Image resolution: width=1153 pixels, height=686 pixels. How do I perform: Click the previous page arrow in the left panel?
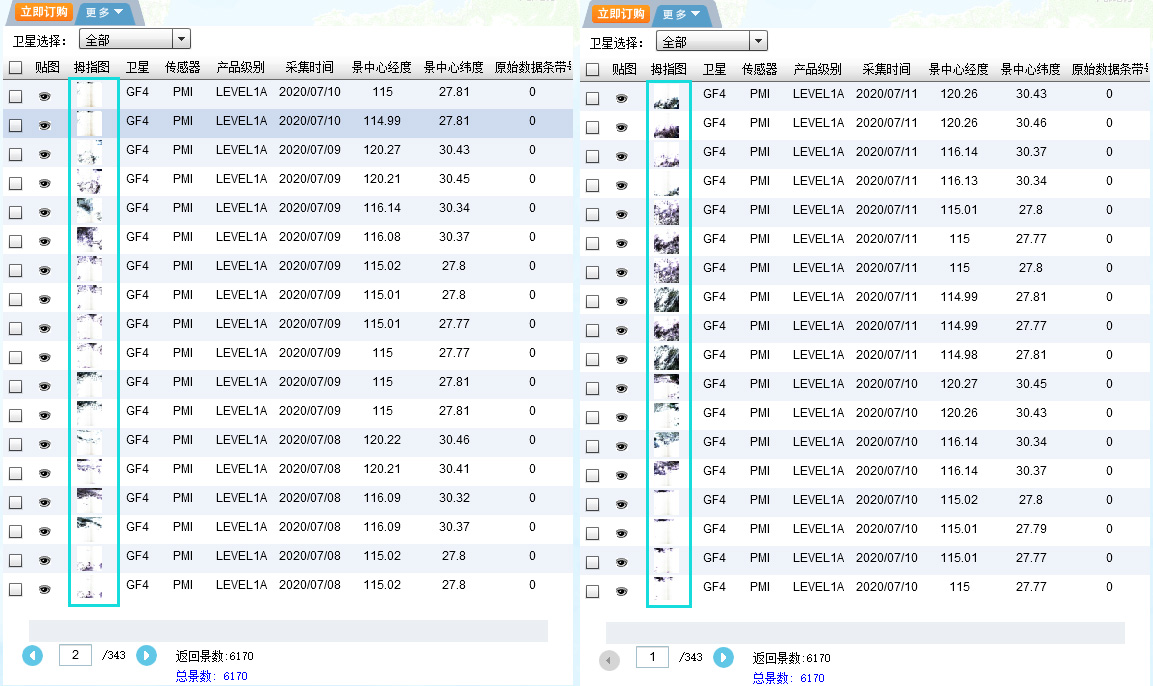click(x=32, y=655)
